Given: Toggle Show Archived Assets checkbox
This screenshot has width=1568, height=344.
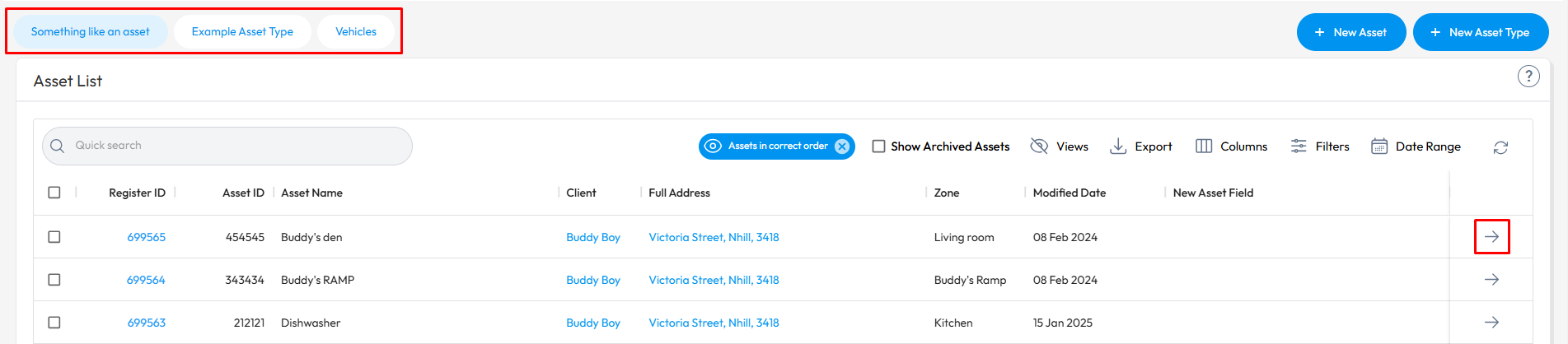Looking at the screenshot, I should tap(879, 146).
